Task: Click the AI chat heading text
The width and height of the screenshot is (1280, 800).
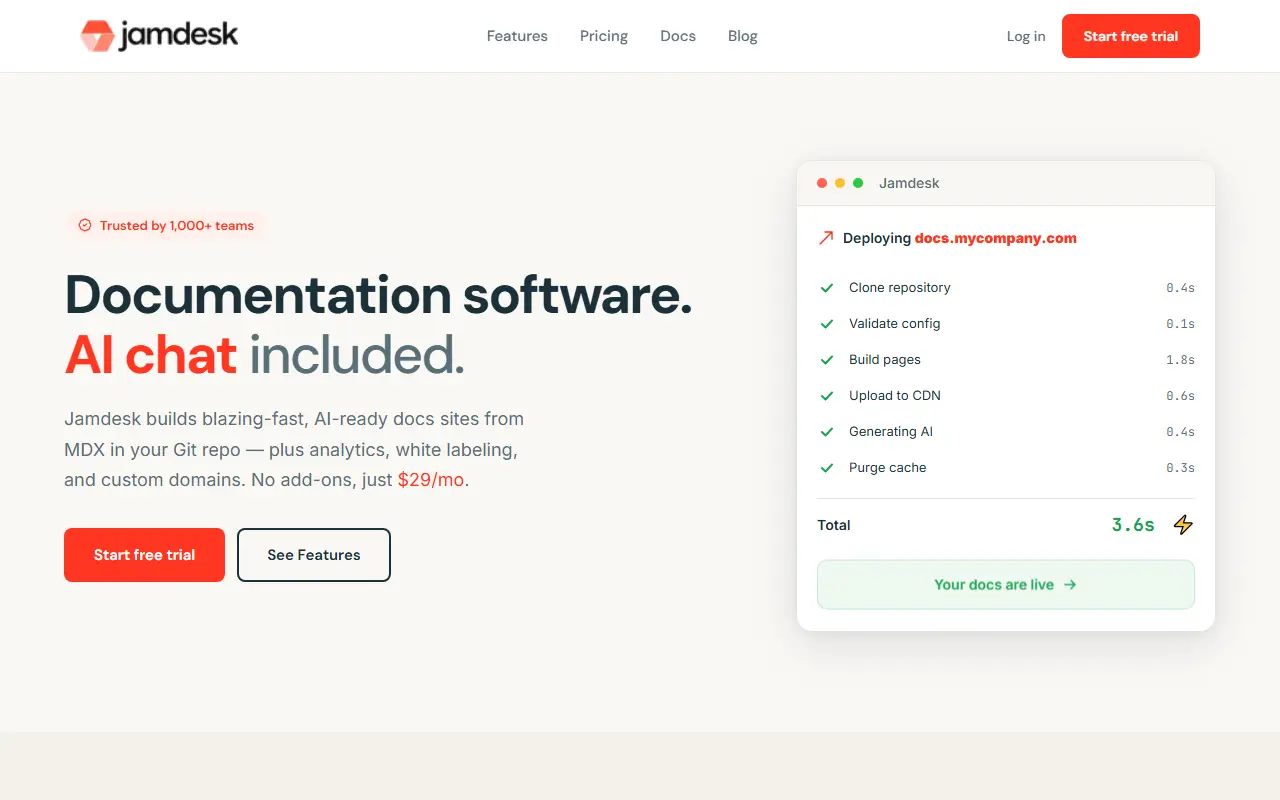Action: (x=151, y=355)
